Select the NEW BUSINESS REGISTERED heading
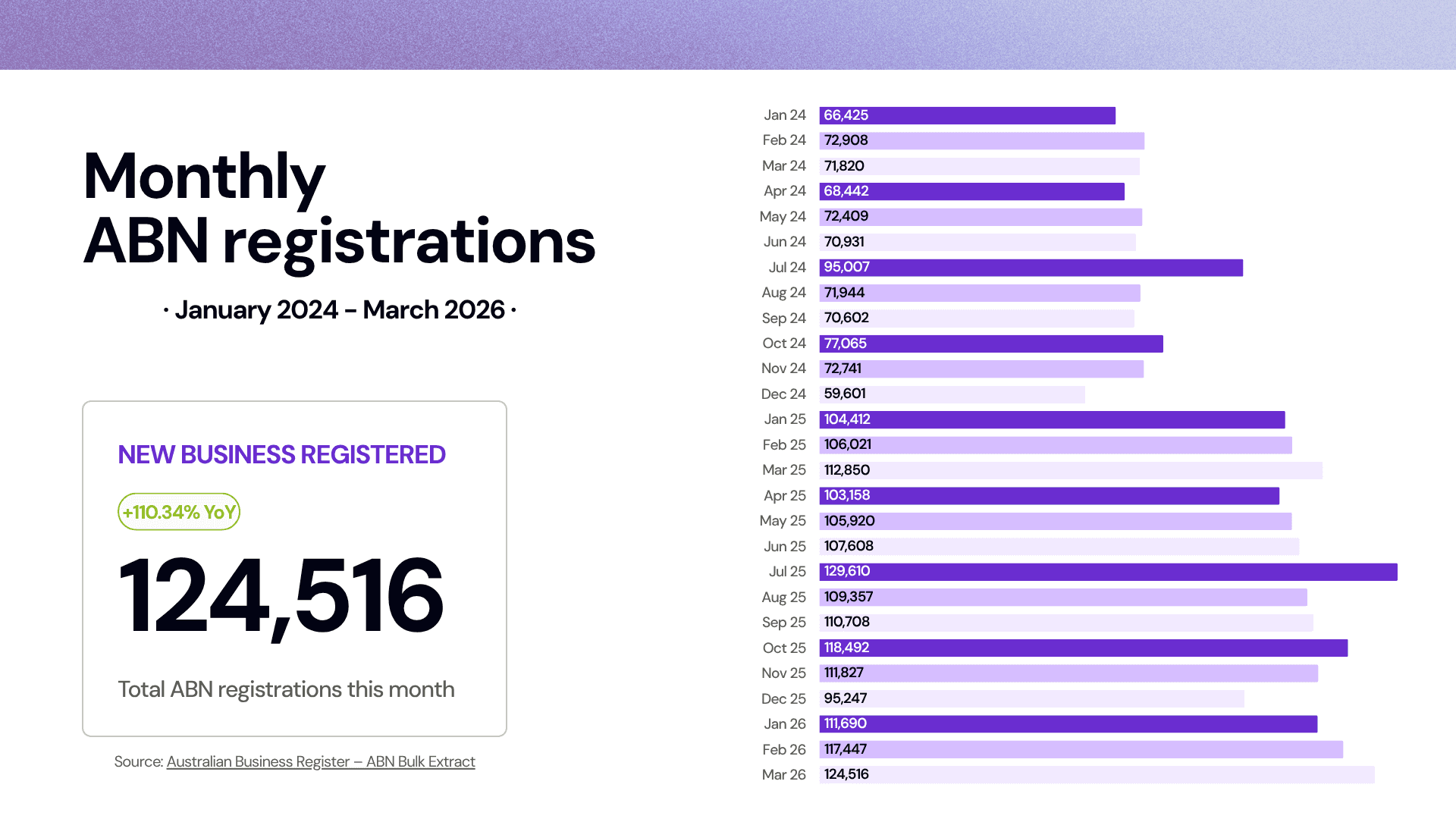 pos(281,455)
